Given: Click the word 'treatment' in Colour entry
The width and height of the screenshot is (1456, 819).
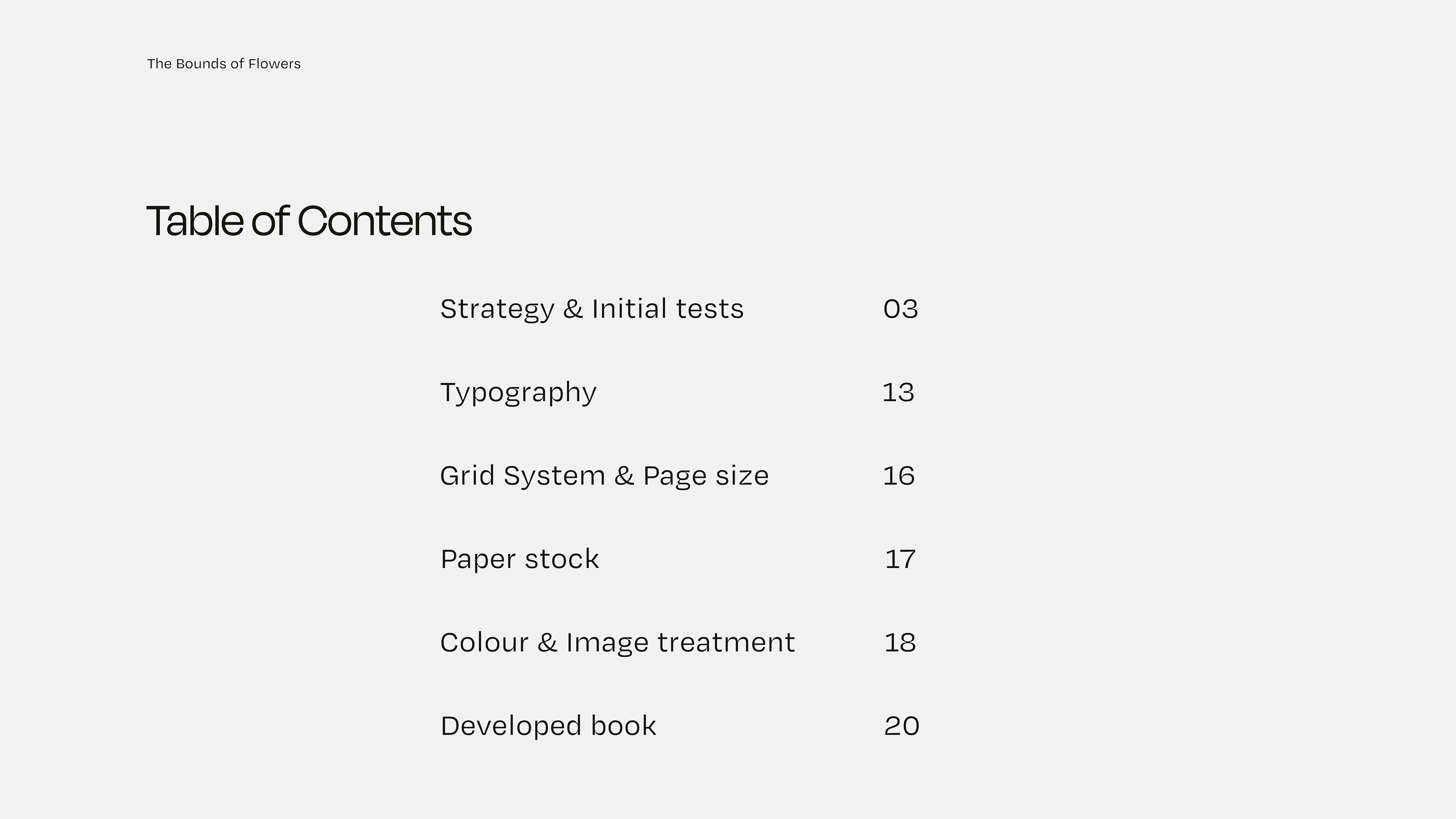Looking at the screenshot, I should coord(726,643).
